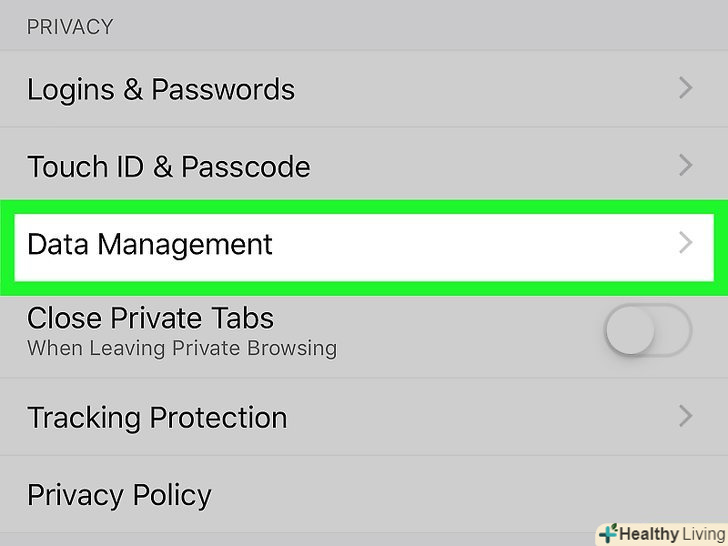Tap the Close Private Tabs label

150,319
